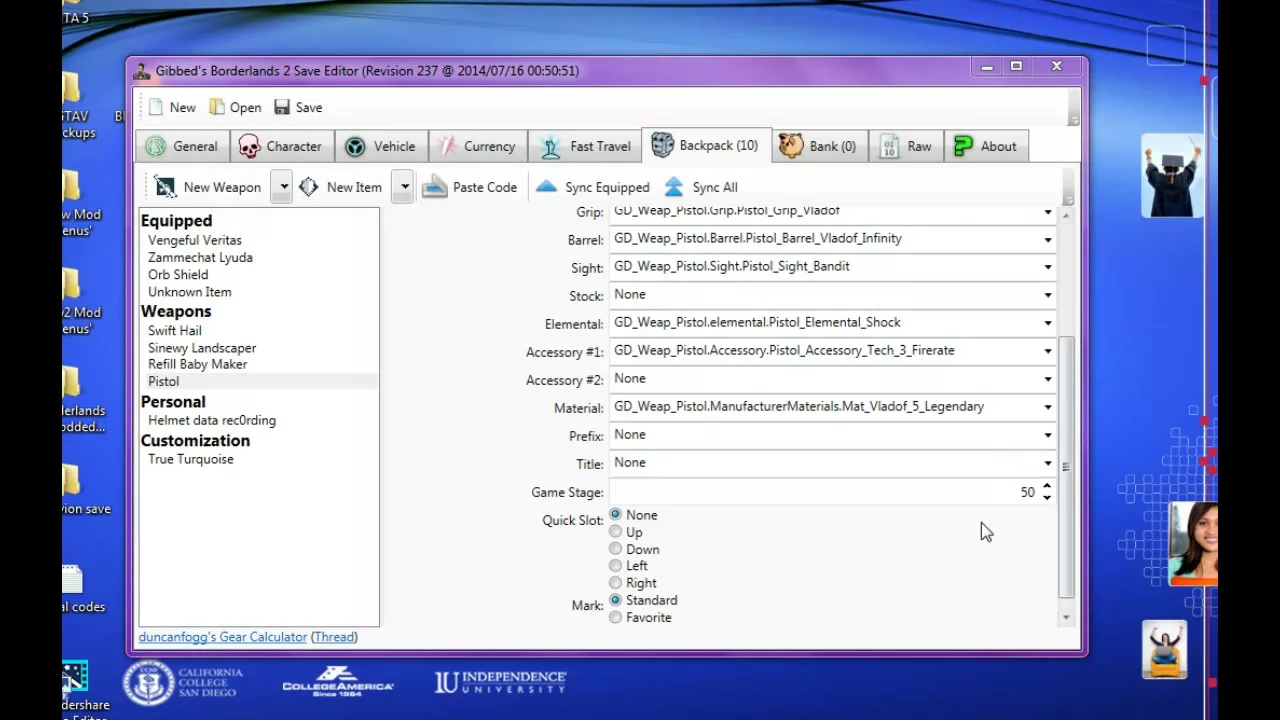Image resolution: width=1280 pixels, height=720 pixels.
Task: Select Quick Slot Left radio button
Action: (615, 566)
